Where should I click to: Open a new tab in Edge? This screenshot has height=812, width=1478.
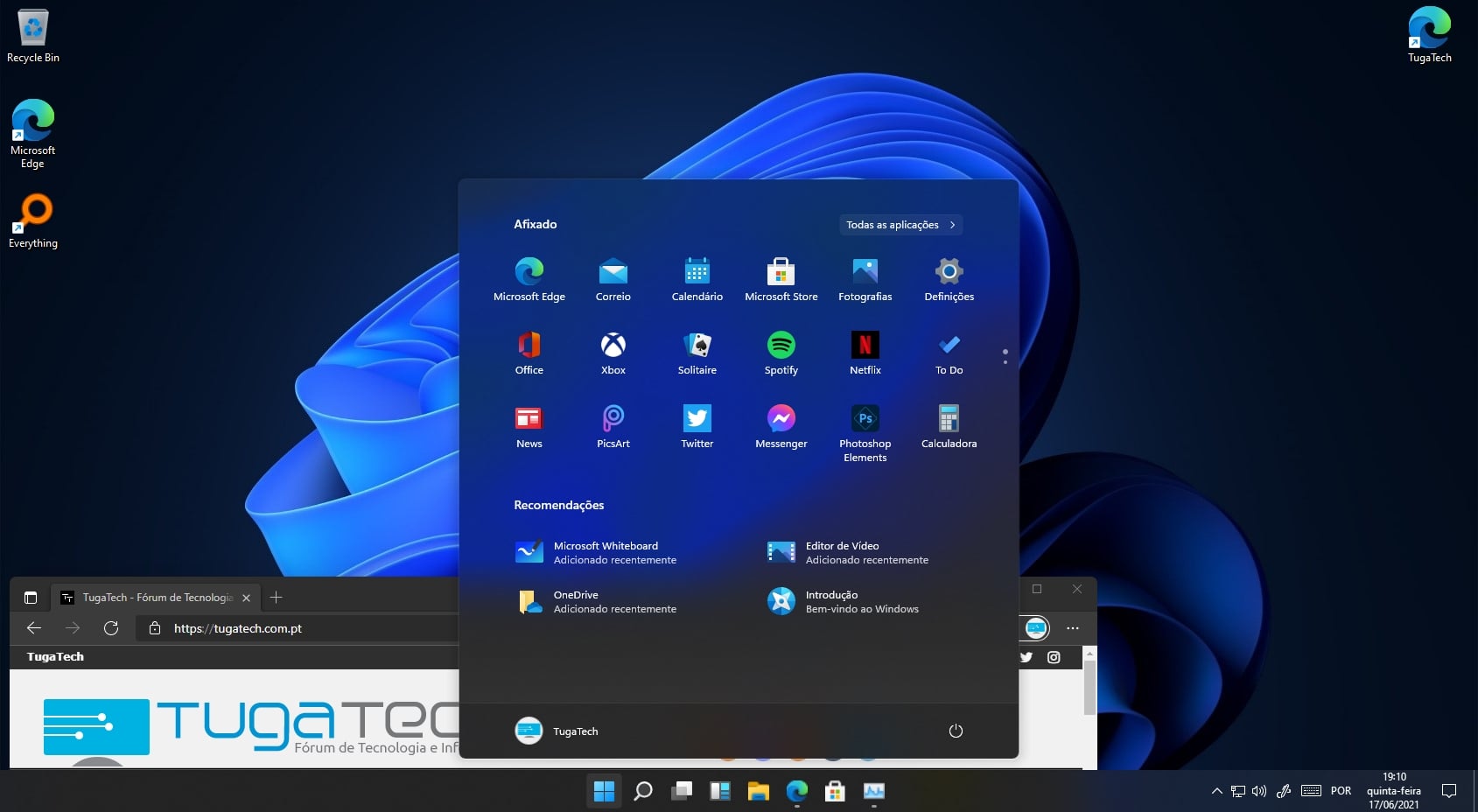pos(276,598)
